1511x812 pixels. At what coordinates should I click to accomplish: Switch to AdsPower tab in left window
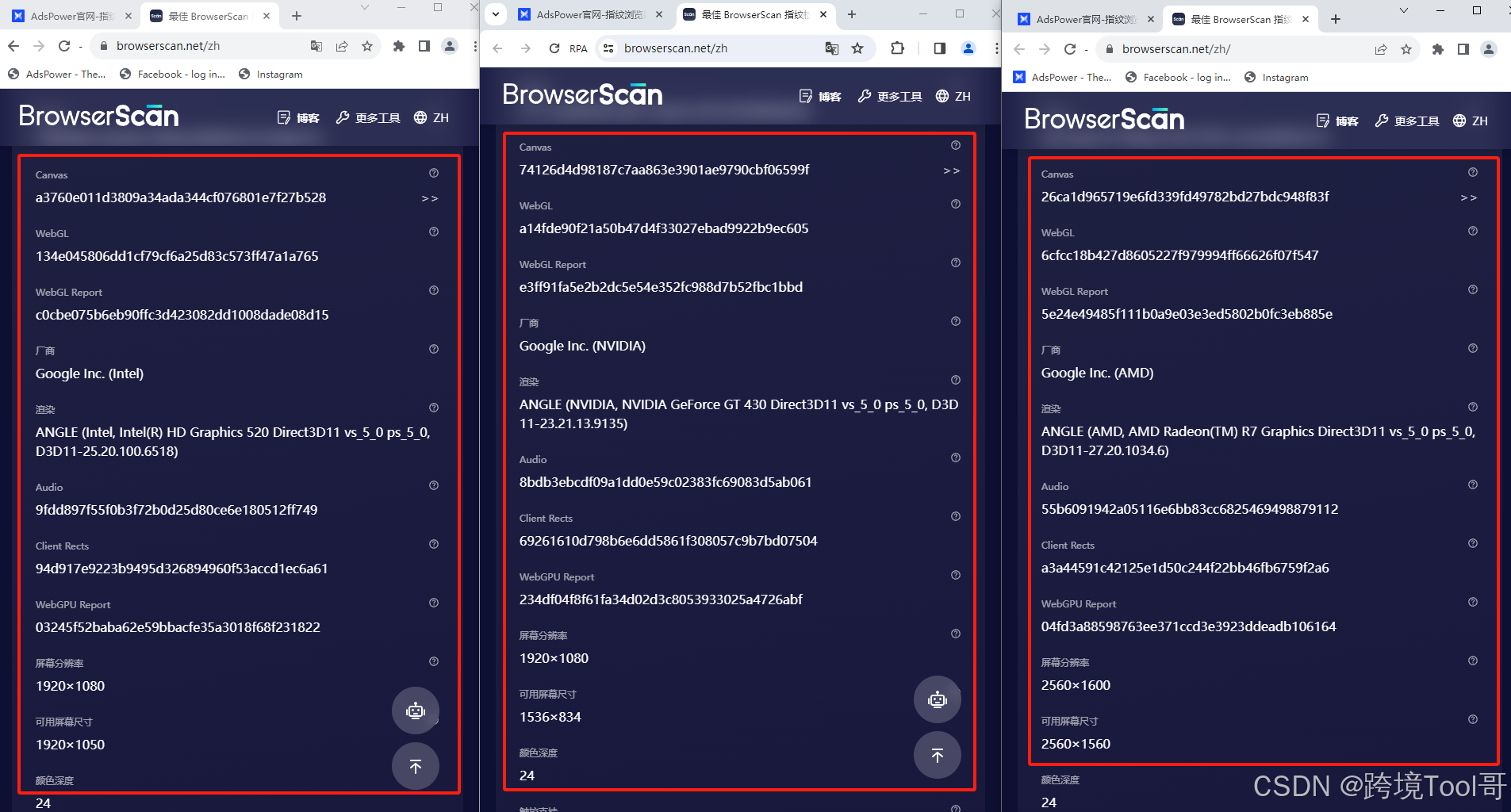pos(71,16)
